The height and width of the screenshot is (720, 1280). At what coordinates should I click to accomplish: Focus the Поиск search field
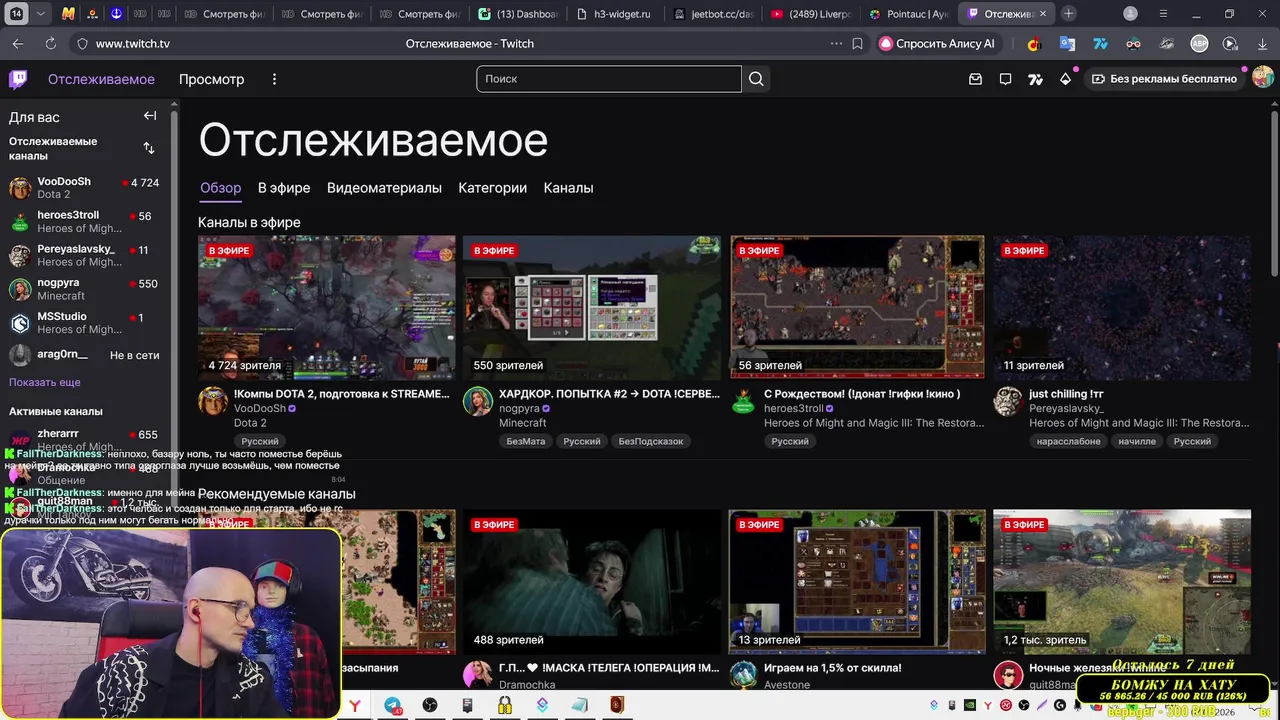(608, 79)
